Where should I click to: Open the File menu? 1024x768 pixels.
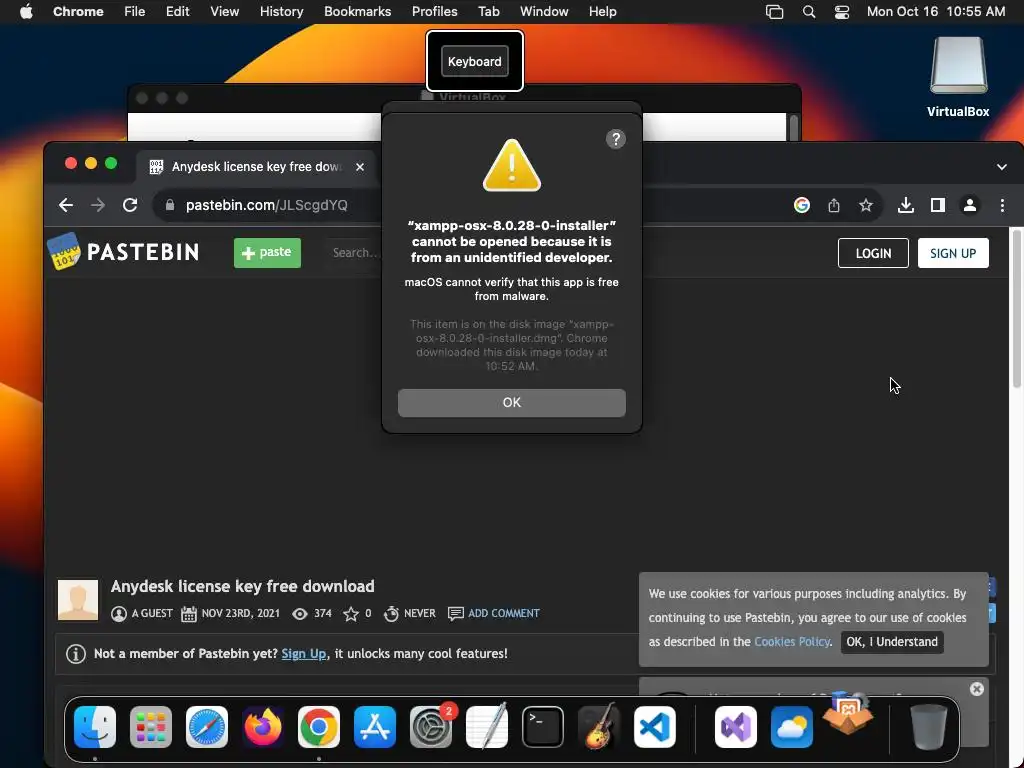click(x=135, y=12)
